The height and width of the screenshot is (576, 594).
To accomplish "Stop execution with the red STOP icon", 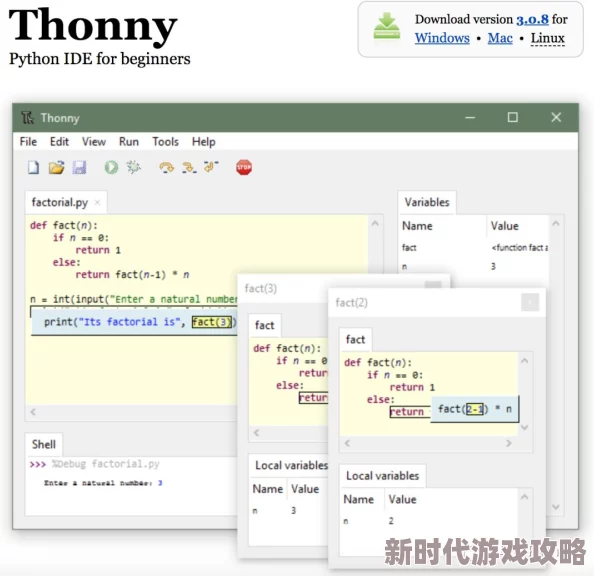I will point(244,167).
